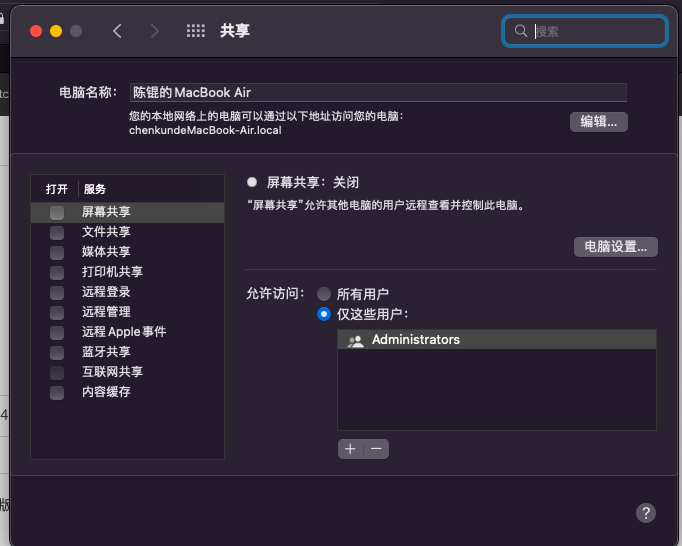Click the 编辑… button
Screen dimensions: 682x546
598,122
